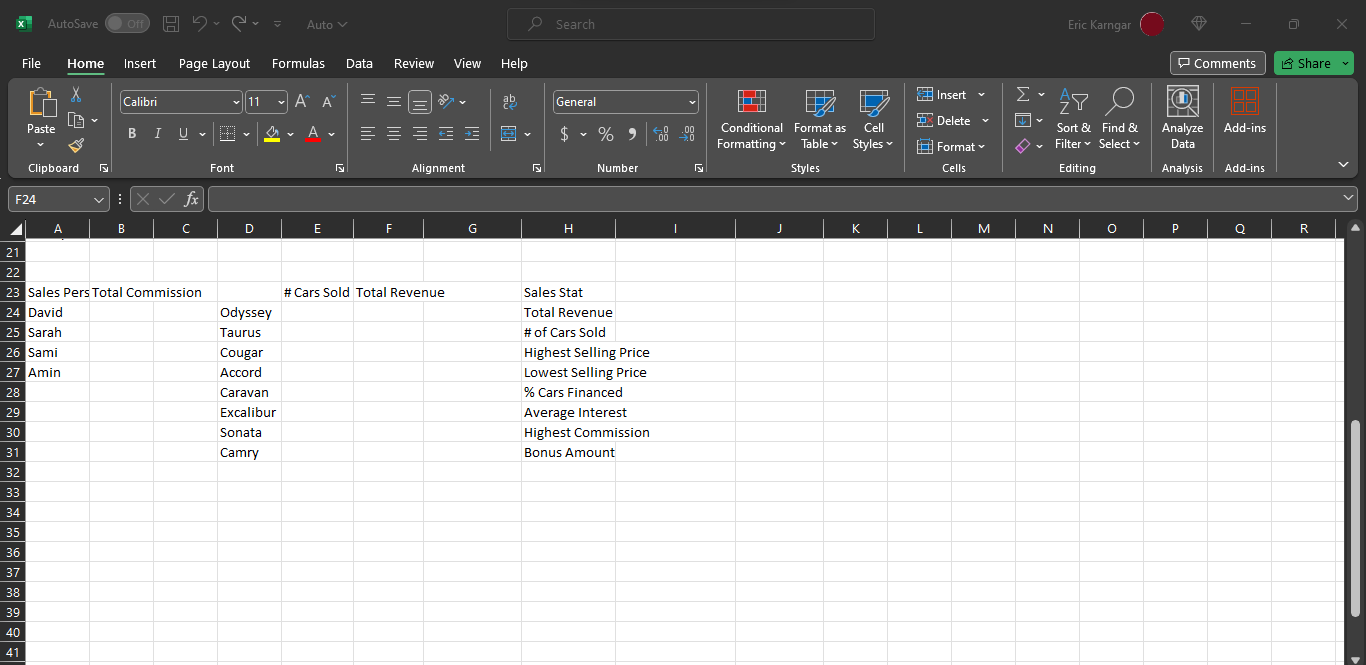Toggle the AutoSave switch

pyautogui.click(x=127, y=23)
